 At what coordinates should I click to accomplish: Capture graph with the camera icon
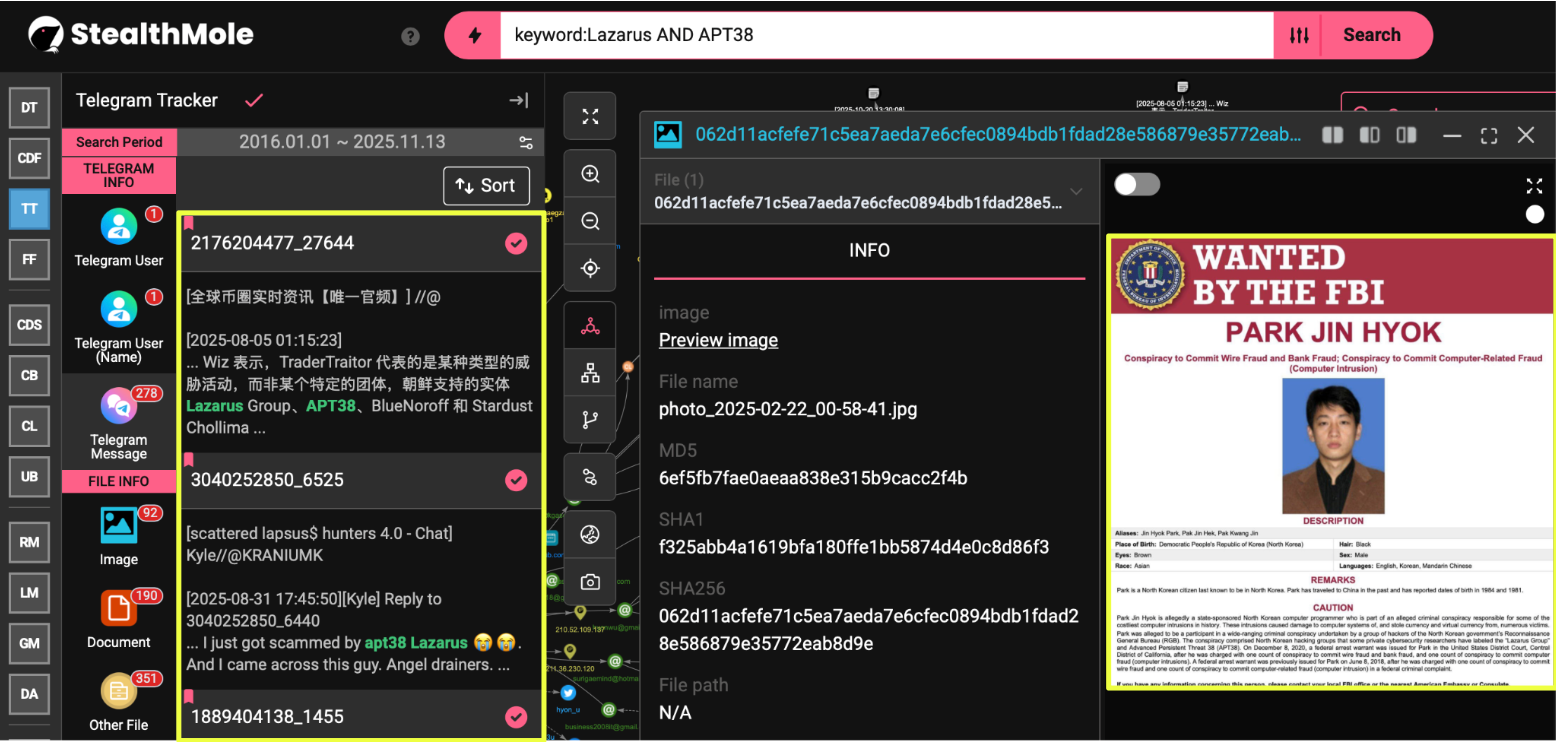pos(590,582)
